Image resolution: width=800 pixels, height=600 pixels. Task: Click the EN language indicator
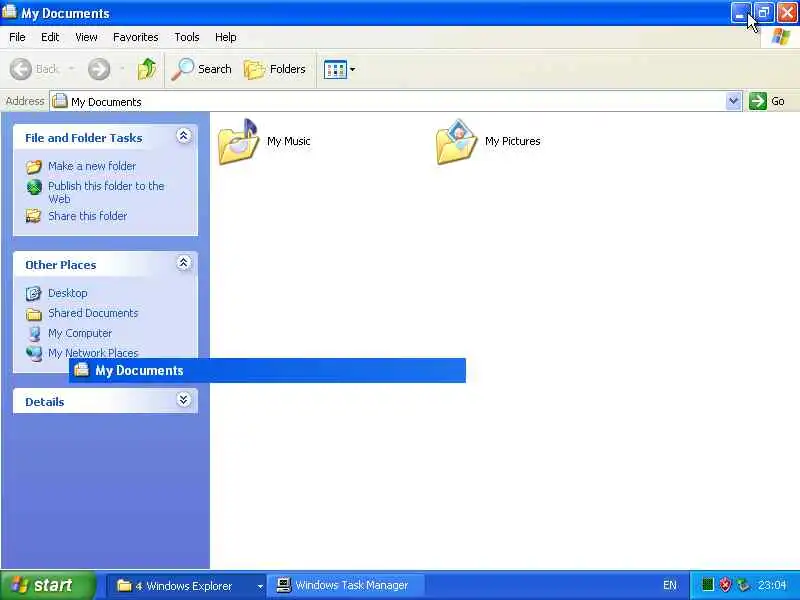coord(670,585)
